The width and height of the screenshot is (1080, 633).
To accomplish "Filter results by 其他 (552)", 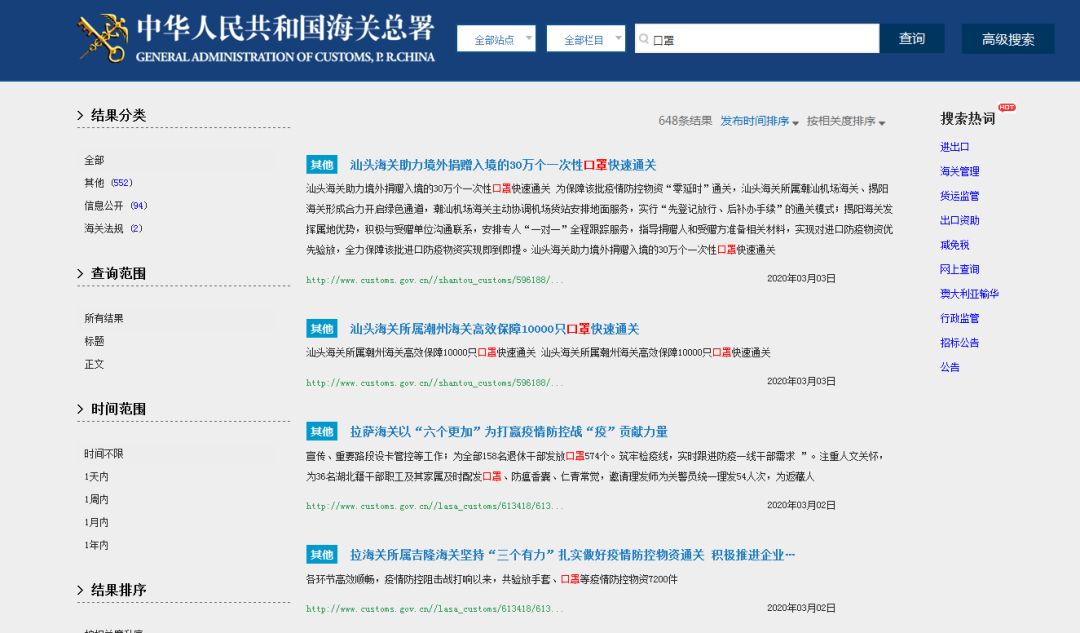I will (x=108, y=183).
